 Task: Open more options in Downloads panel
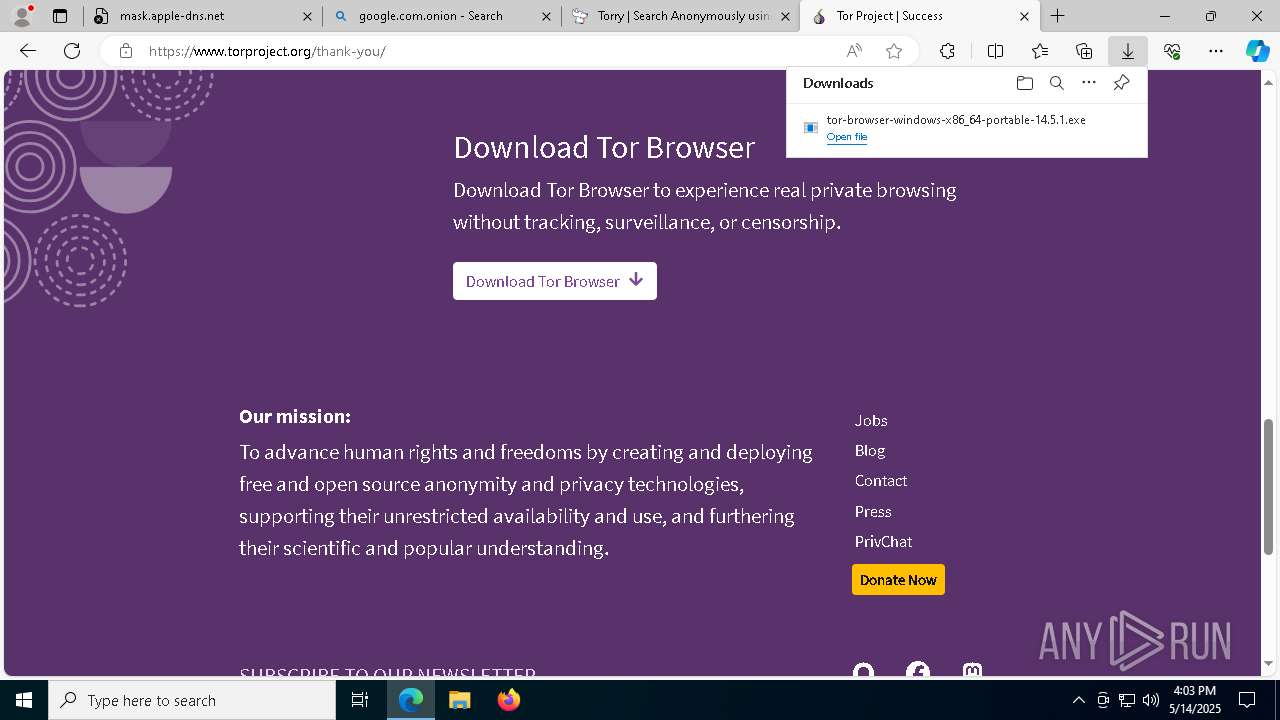click(x=1089, y=83)
